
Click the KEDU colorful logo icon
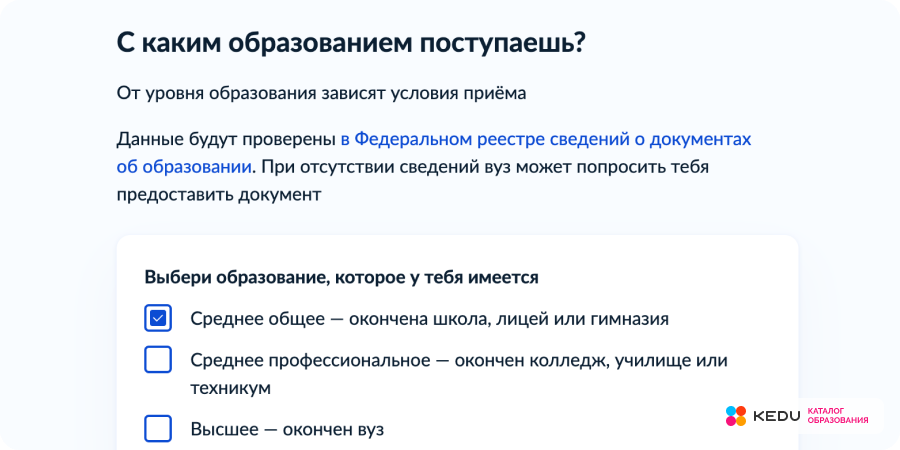(735, 415)
